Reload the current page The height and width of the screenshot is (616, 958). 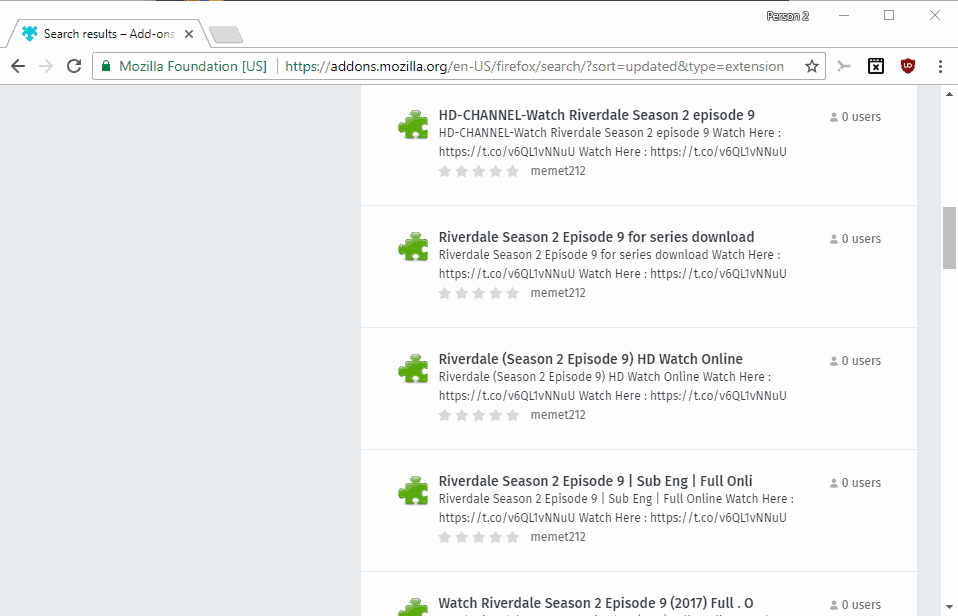click(74, 66)
